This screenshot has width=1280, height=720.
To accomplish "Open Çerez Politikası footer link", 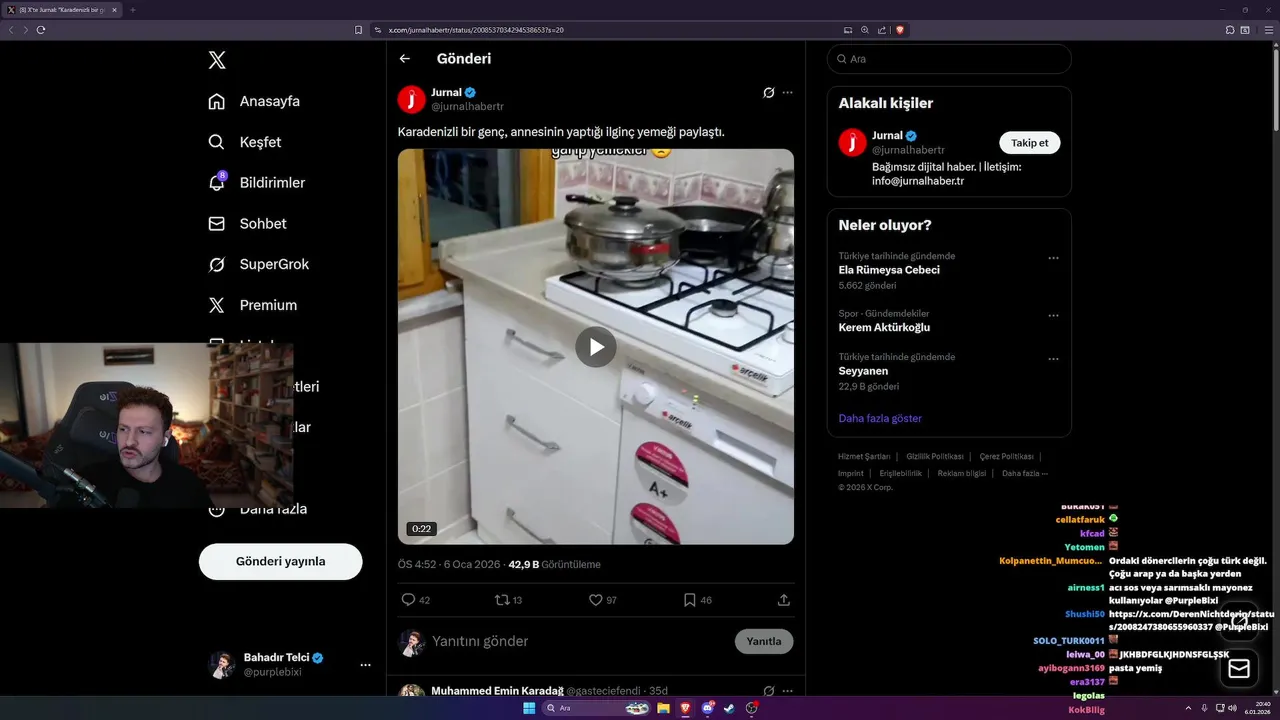I will point(1006,457).
